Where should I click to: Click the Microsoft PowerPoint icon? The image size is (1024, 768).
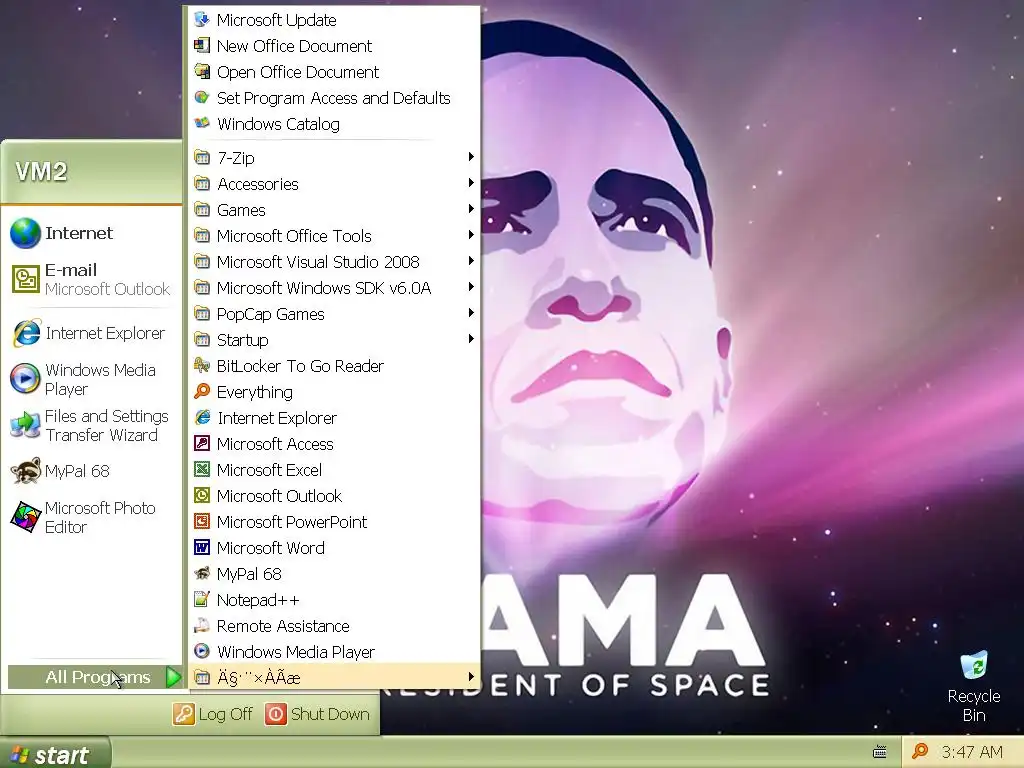pos(202,522)
